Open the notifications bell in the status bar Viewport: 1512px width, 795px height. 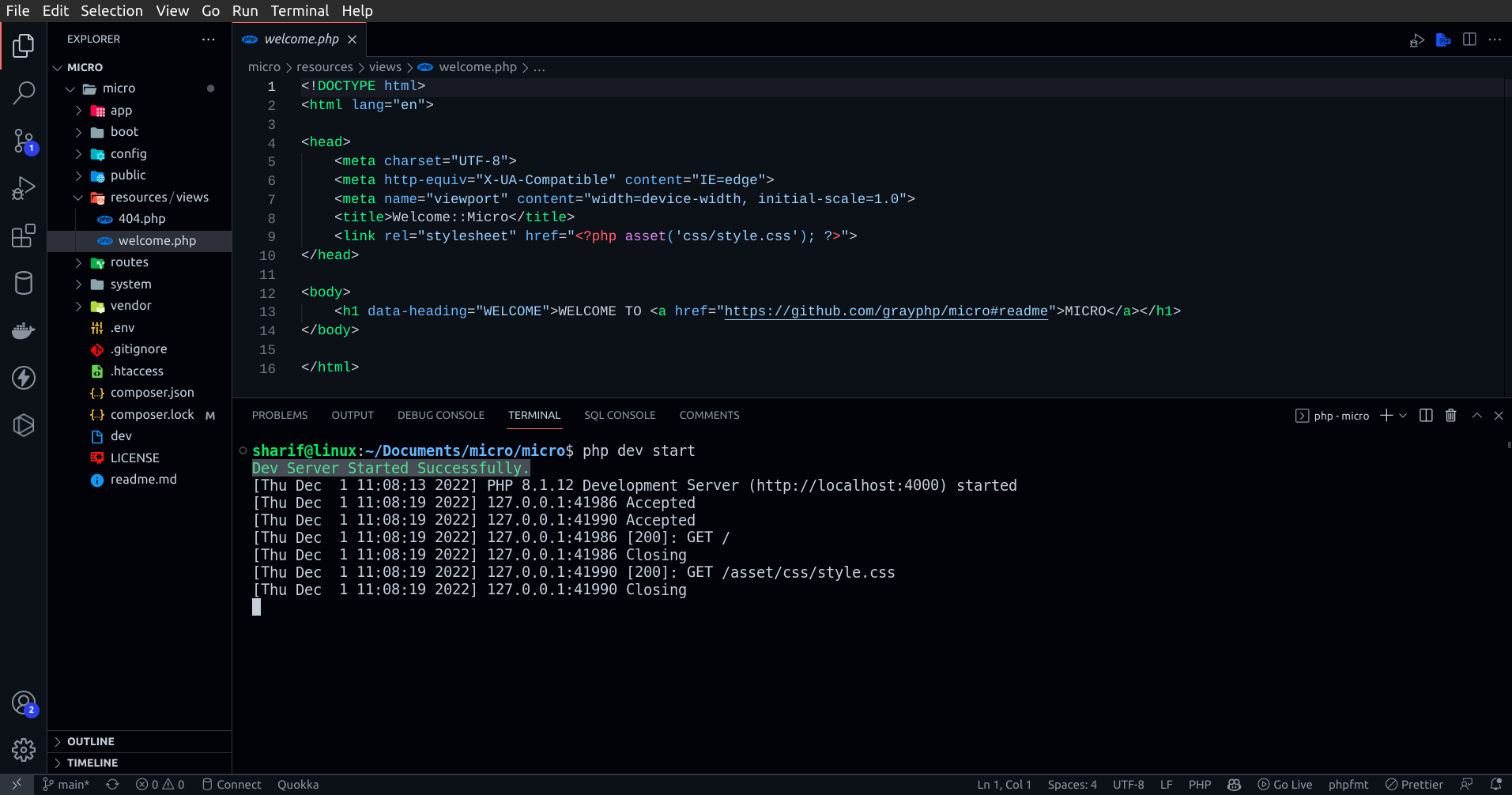pyautogui.click(x=1495, y=785)
